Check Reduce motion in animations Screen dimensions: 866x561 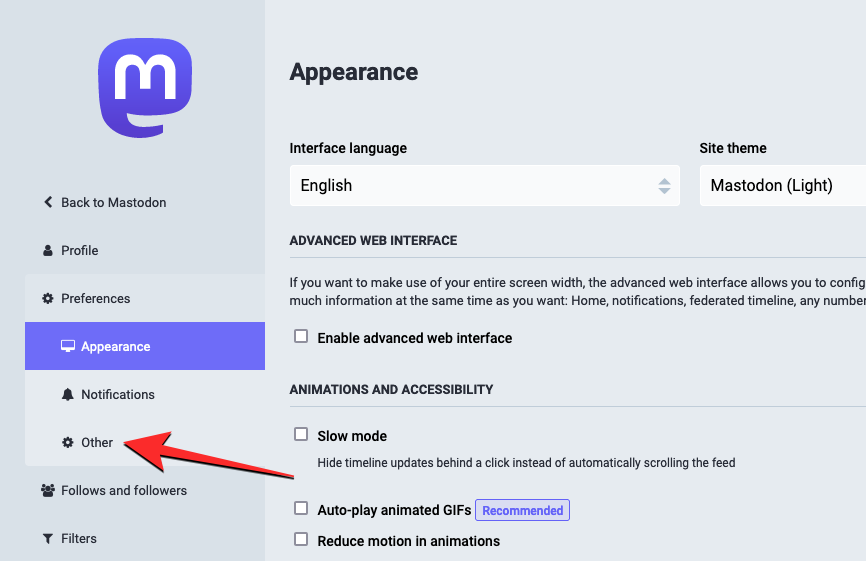[x=301, y=540]
